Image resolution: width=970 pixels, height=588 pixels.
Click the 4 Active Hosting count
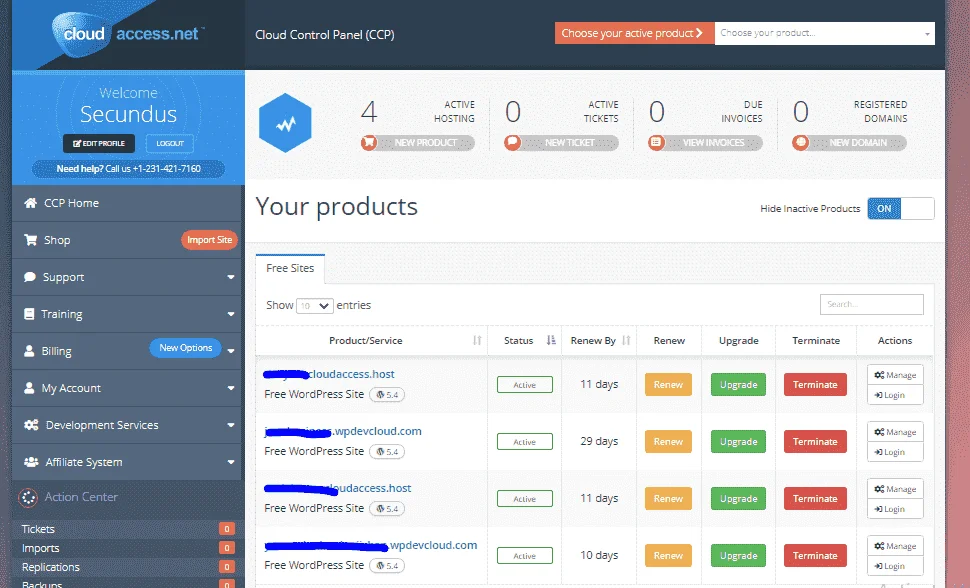(369, 111)
